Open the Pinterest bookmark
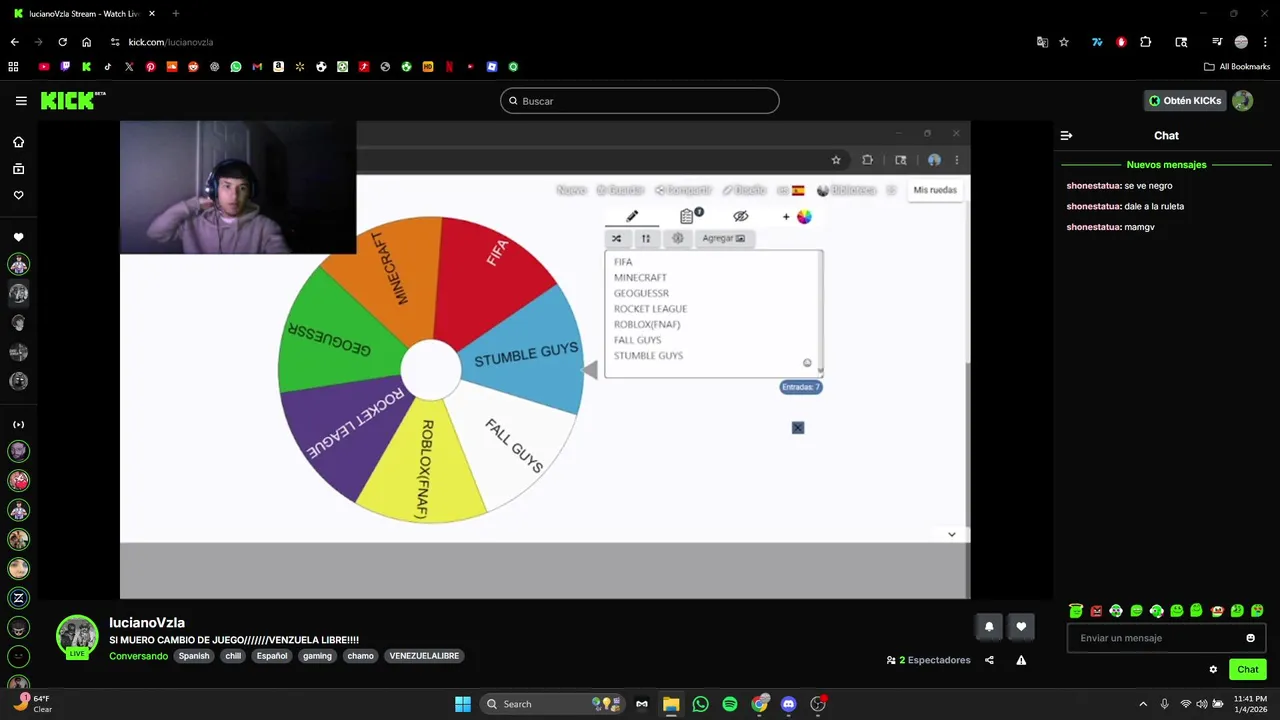The height and width of the screenshot is (720, 1280). click(151, 67)
